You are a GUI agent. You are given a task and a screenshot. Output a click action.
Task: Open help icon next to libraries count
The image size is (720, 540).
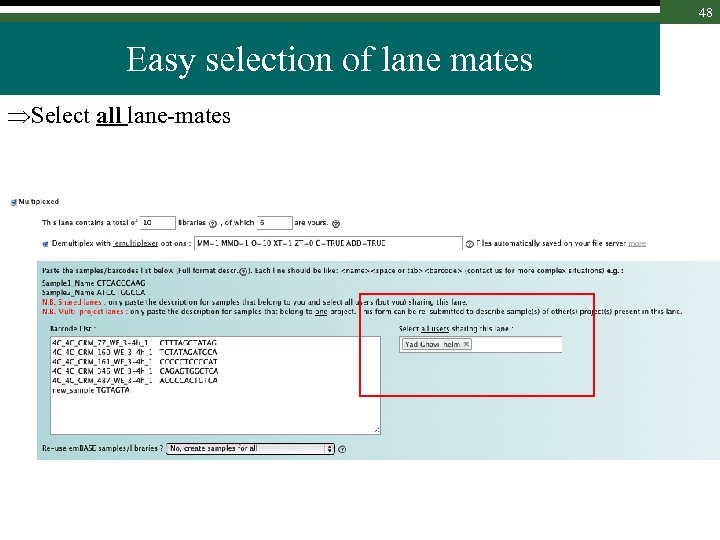pyautogui.click(x=213, y=224)
